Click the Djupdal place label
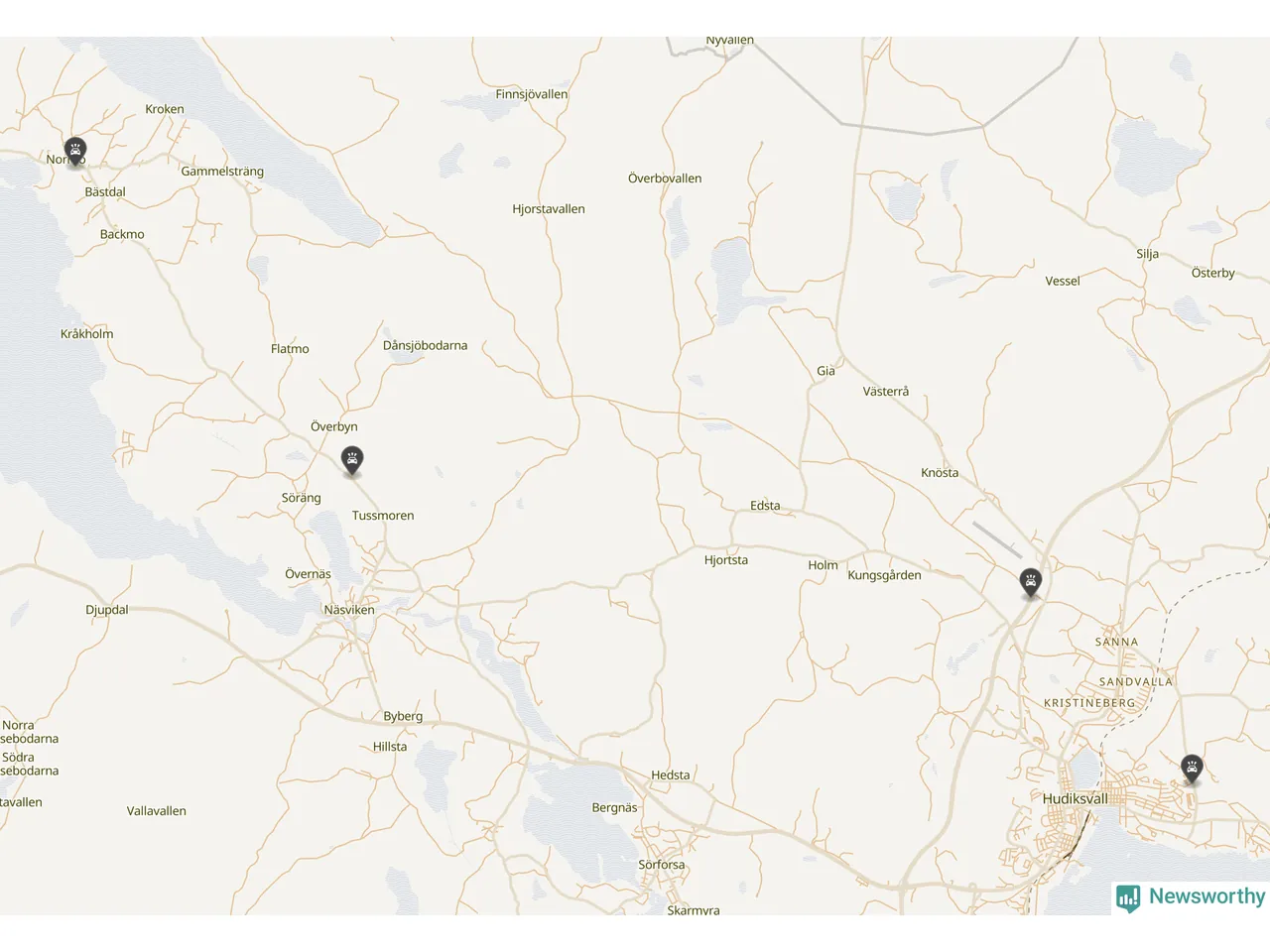 107,610
